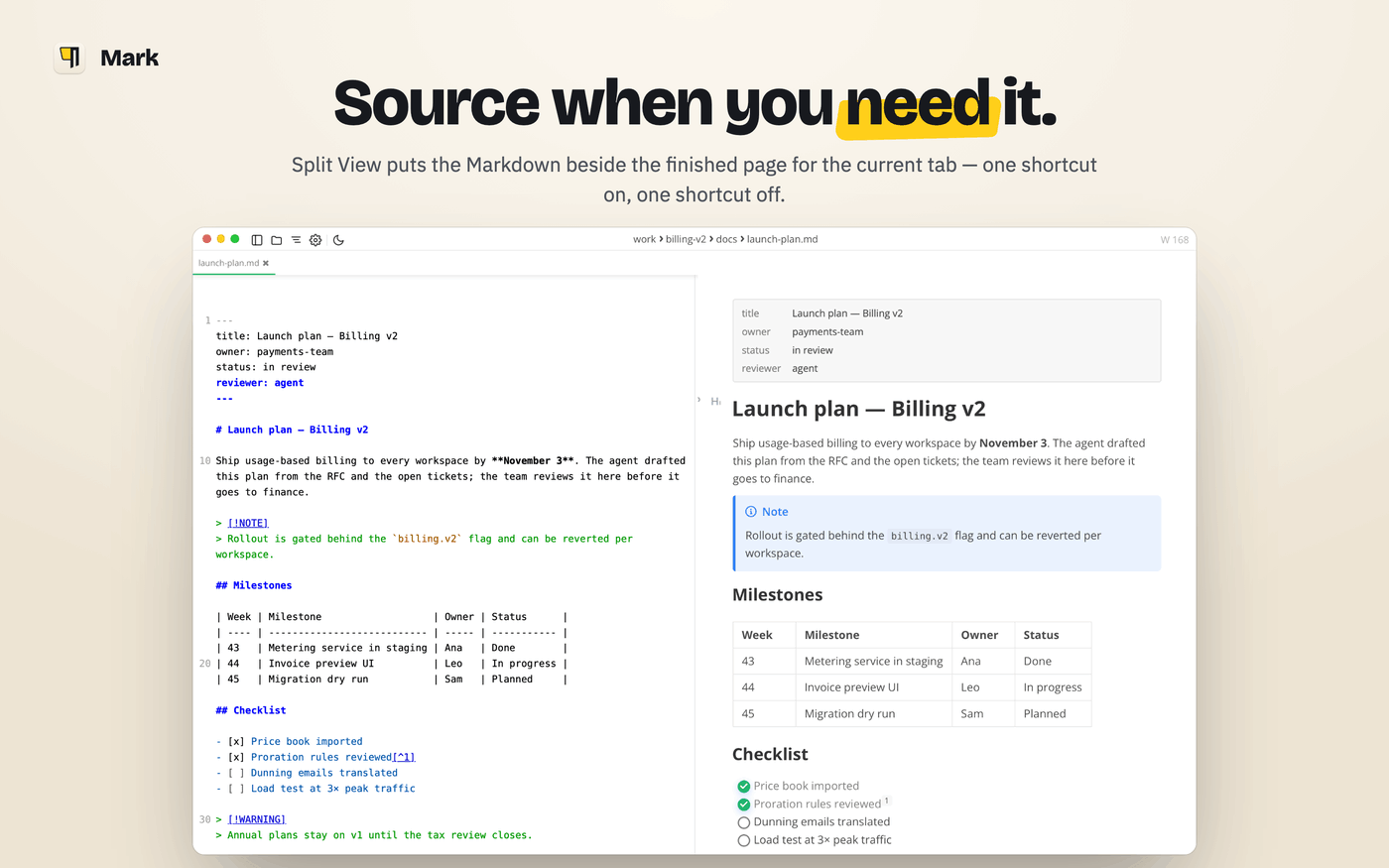Click 'docs' in the breadcrumb path
Image resolution: width=1389 pixels, height=868 pixels.
[726, 239]
